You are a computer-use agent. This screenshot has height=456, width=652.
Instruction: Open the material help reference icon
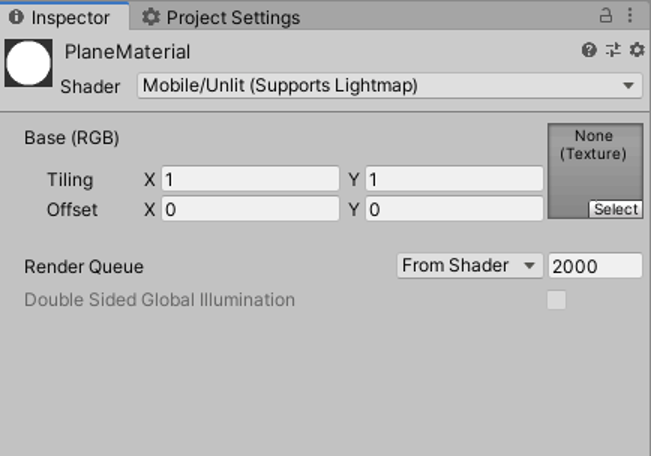click(589, 50)
